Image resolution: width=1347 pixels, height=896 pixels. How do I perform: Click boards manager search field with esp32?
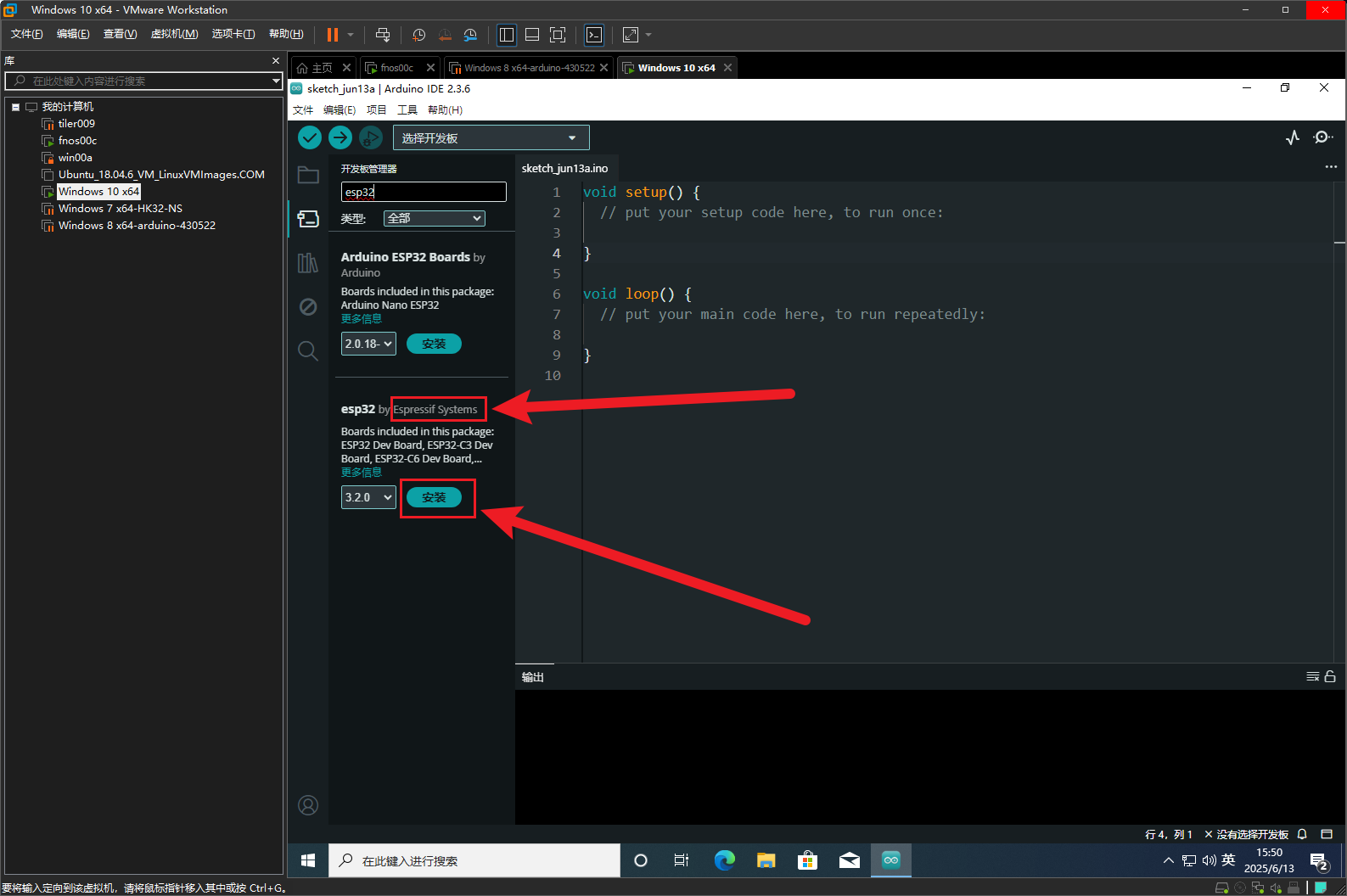424,192
